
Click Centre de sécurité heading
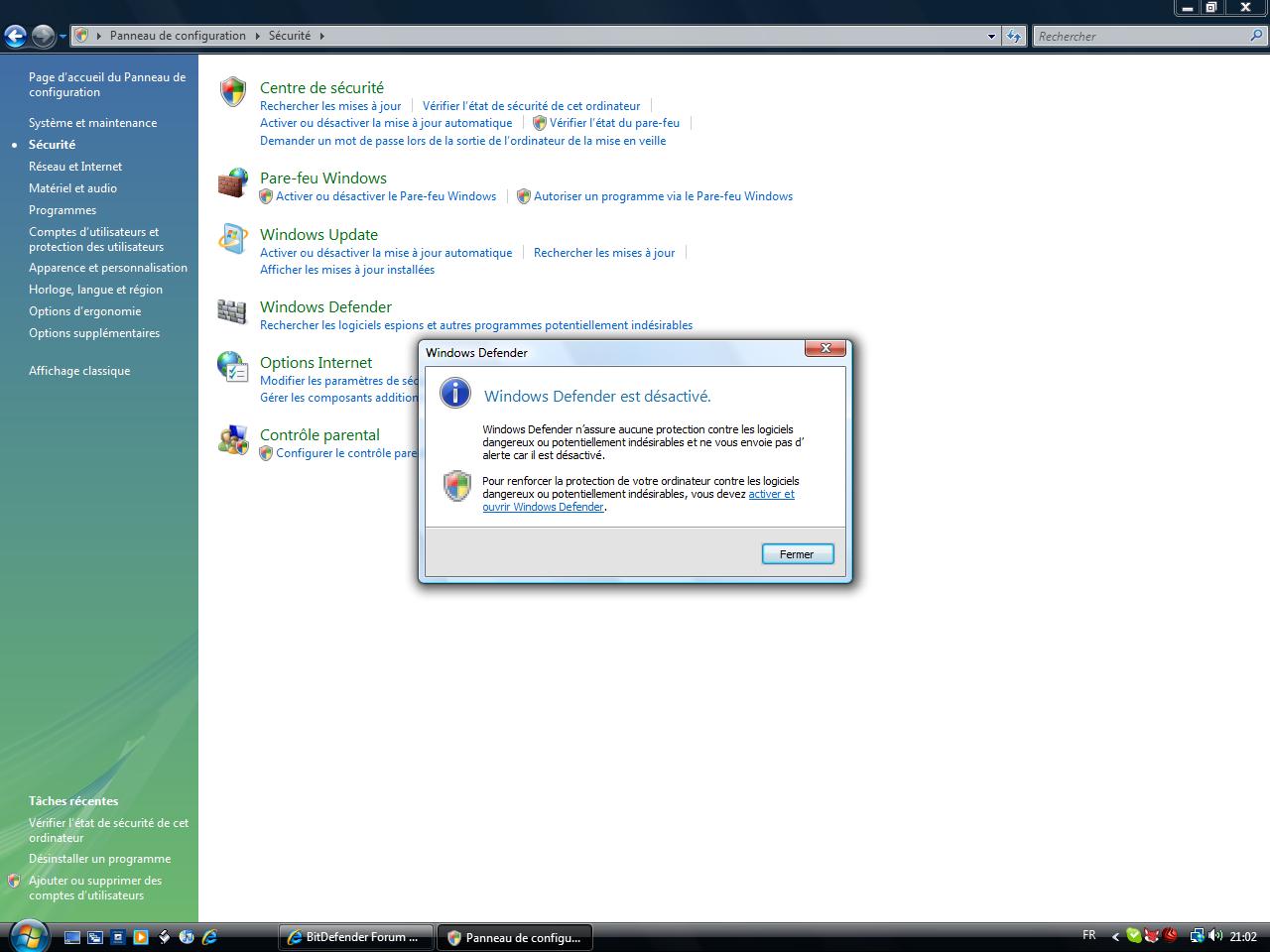(x=321, y=87)
